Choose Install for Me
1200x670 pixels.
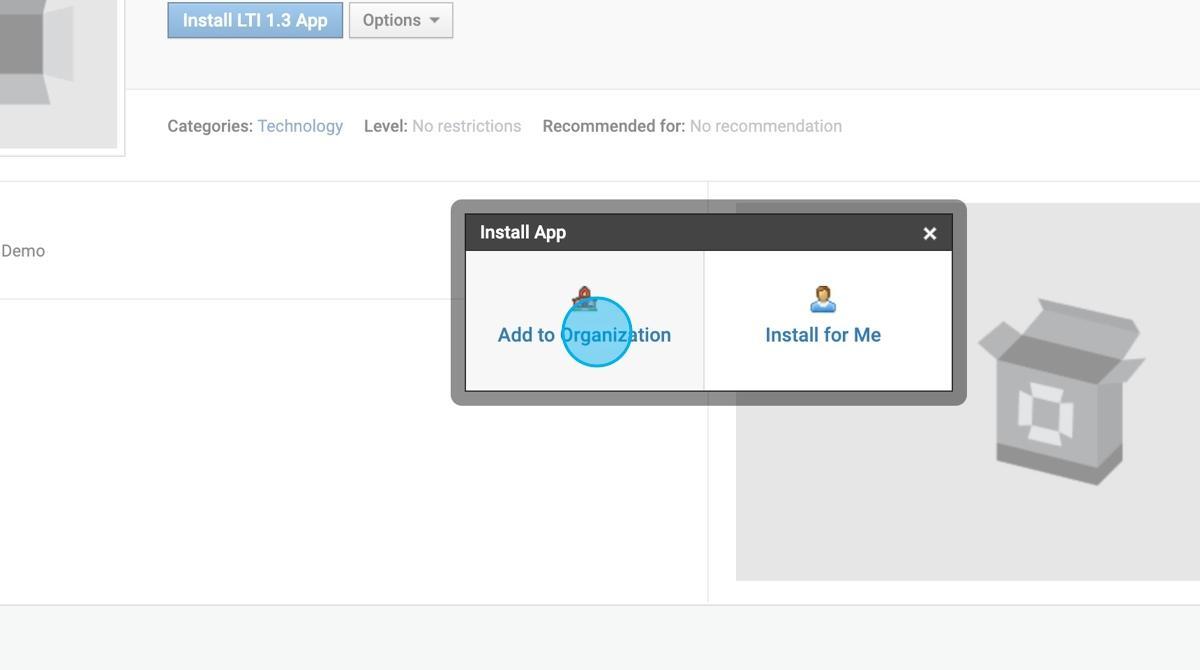click(x=822, y=334)
